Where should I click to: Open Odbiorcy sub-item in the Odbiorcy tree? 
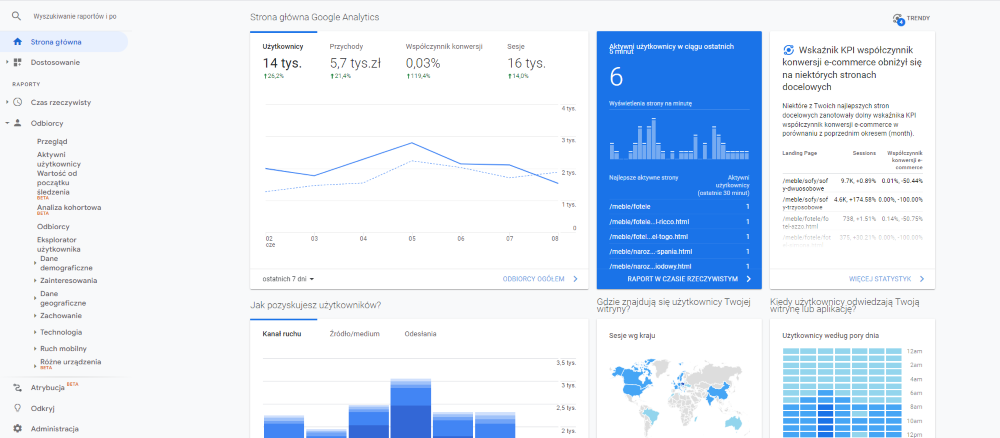[x=53, y=226]
